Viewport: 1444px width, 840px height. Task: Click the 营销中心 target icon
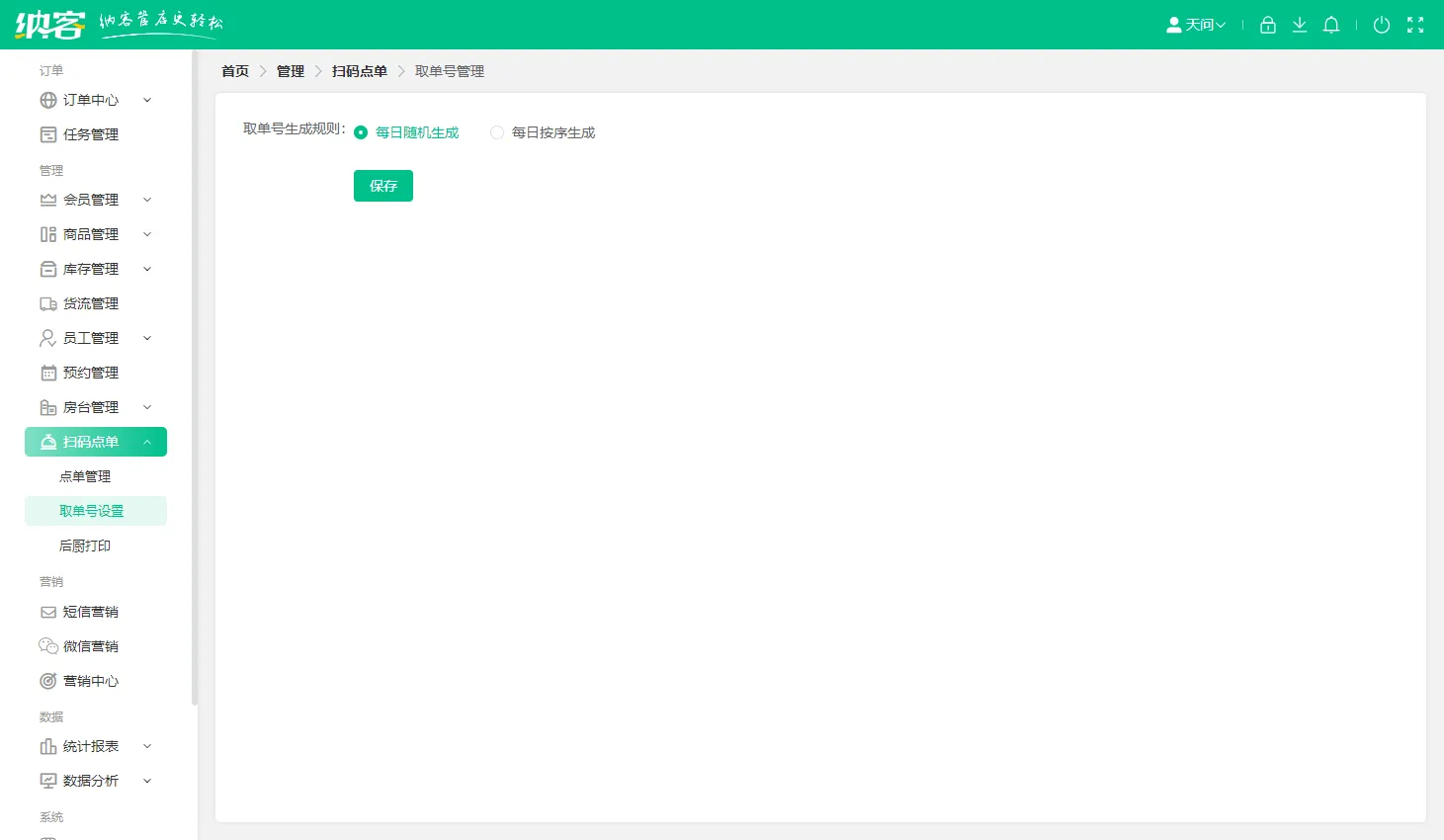(47, 681)
